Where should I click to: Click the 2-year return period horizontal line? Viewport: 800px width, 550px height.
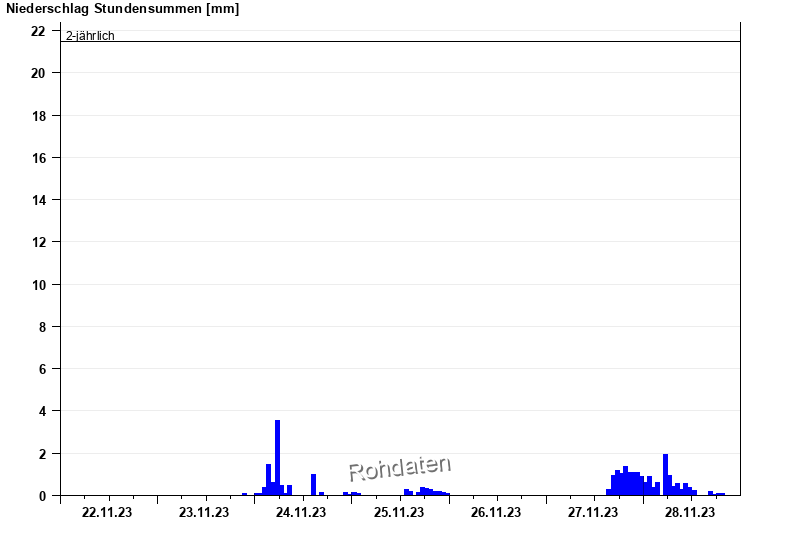pyautogui.click(x=400, y=42)
